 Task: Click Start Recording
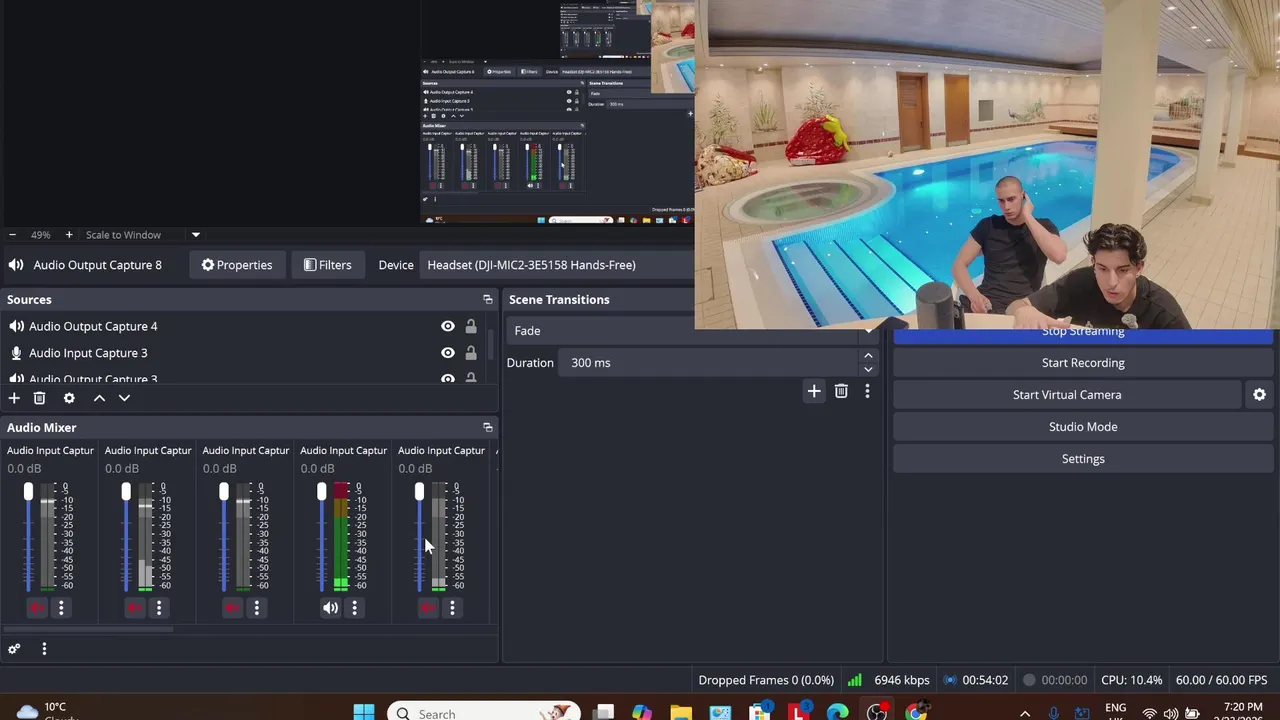click(1083, 363)
